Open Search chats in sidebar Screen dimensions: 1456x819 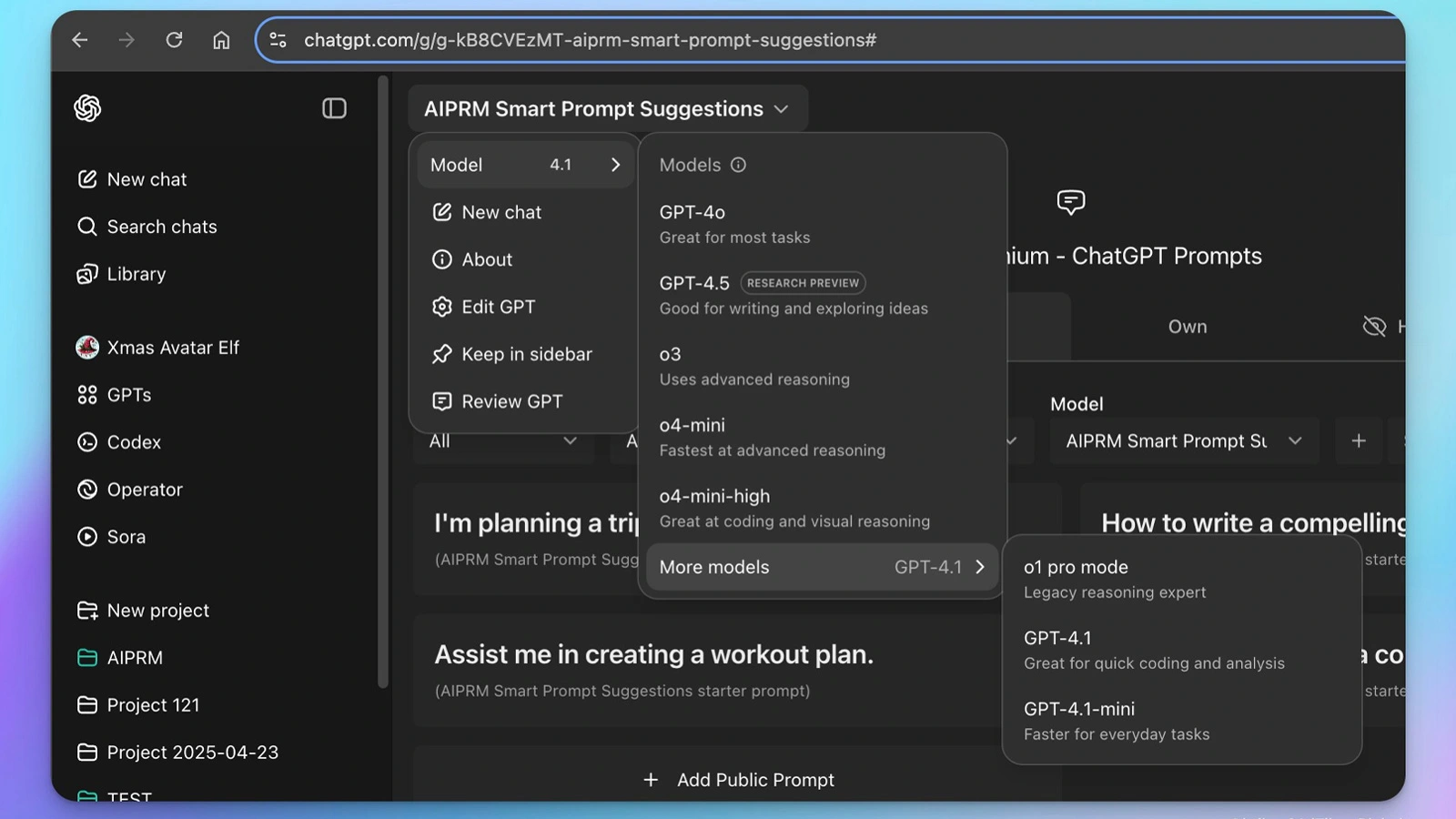147,227
